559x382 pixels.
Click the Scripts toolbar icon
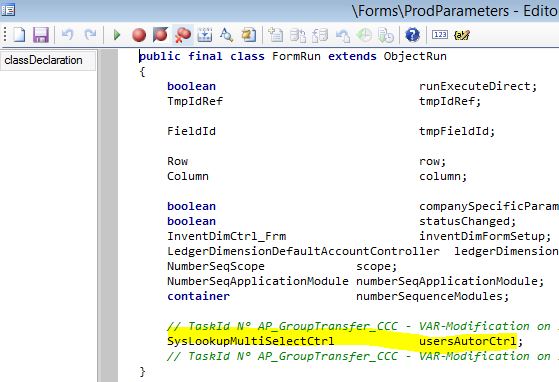[x=248, y=35]
